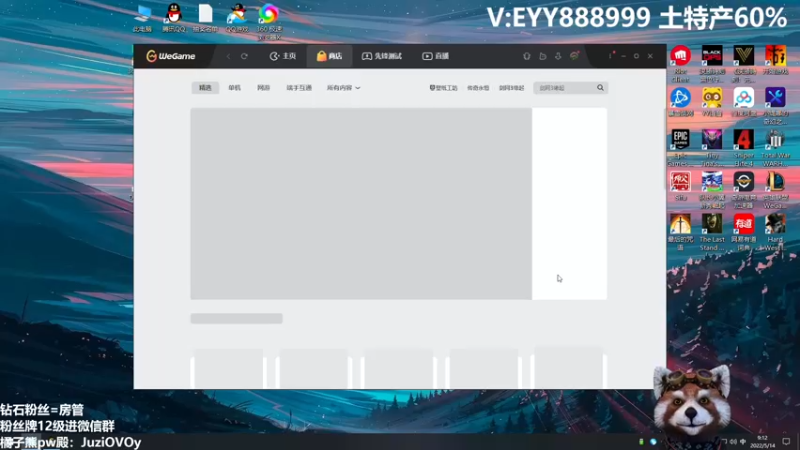Select the 精选 featured filter
This screenshot has width=800, height=450.
[x=205, y=88]
